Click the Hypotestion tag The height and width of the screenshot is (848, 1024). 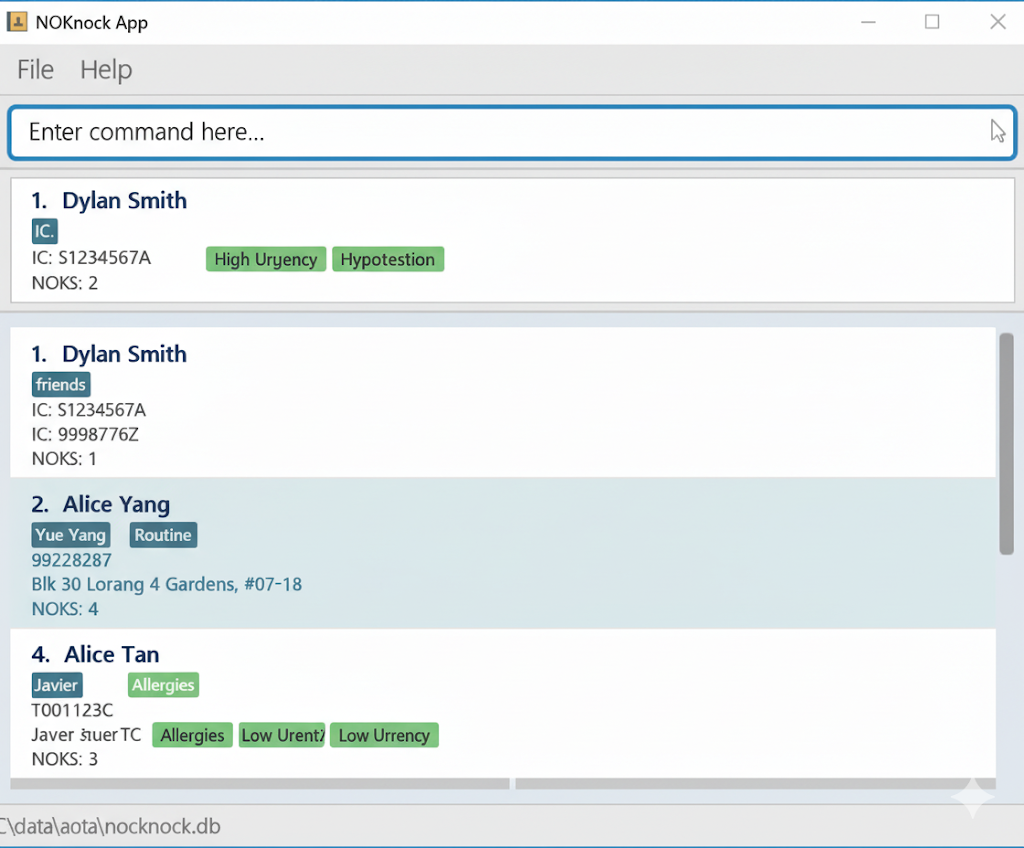point(388,260)
